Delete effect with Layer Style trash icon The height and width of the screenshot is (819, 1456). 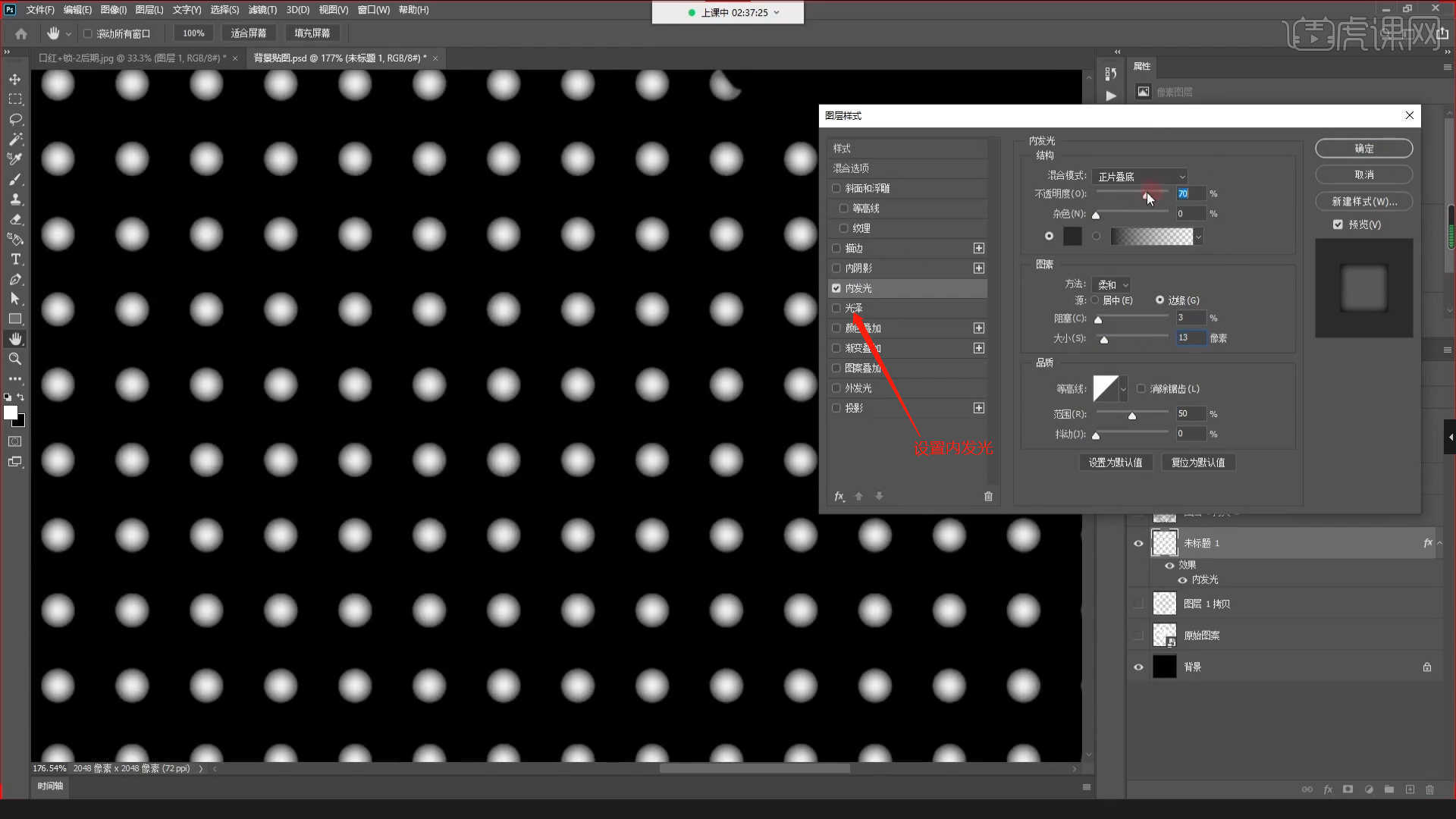[988, 496]
